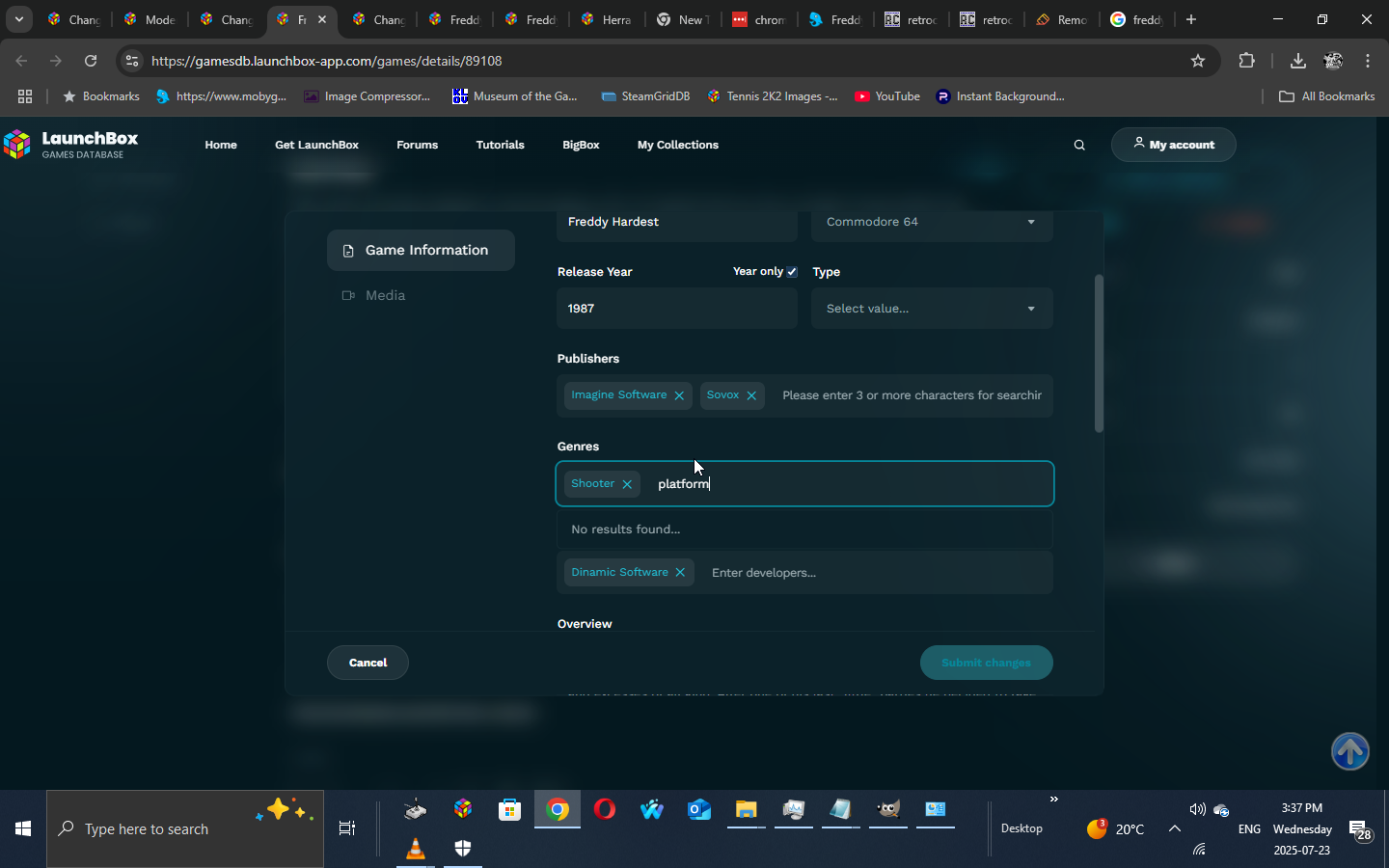Select the Game Information tab

pos(421,251)
